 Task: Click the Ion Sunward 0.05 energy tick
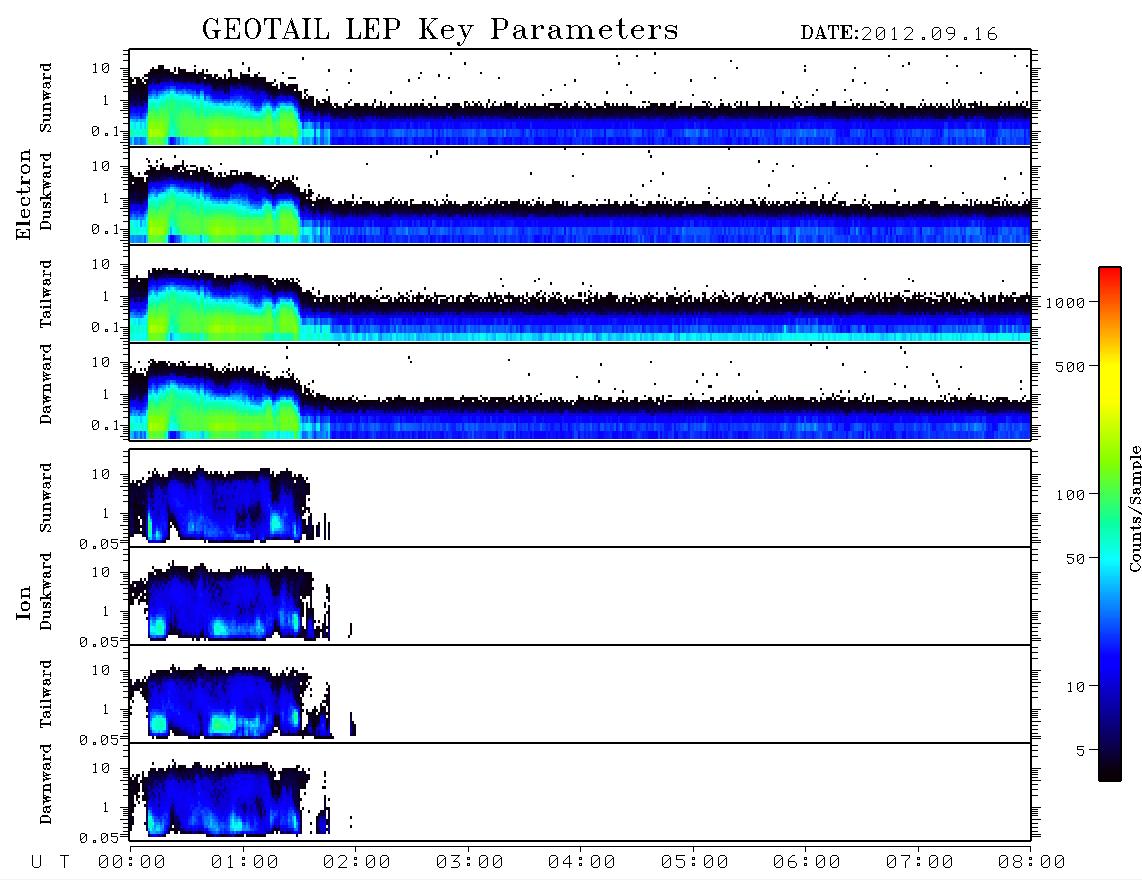pyautogui.click(x=99, y=544)
